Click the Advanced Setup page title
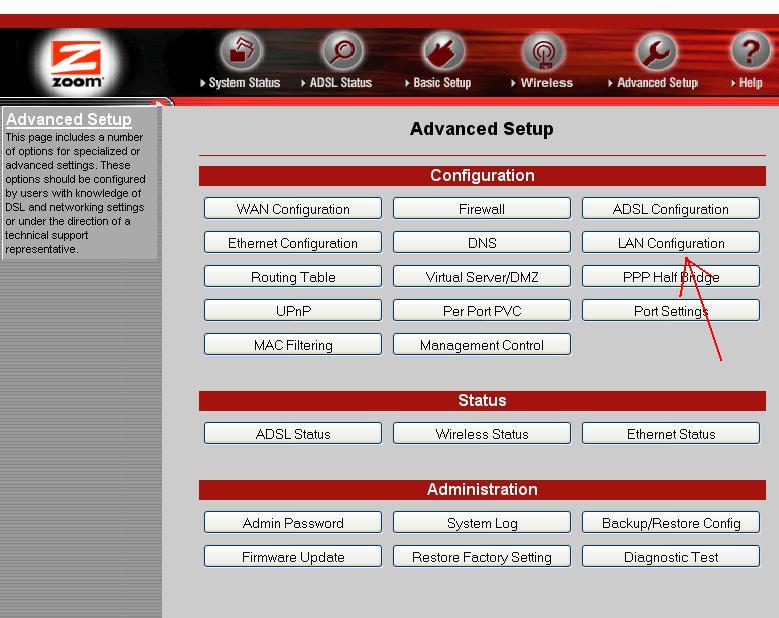 tap(481, 129)
